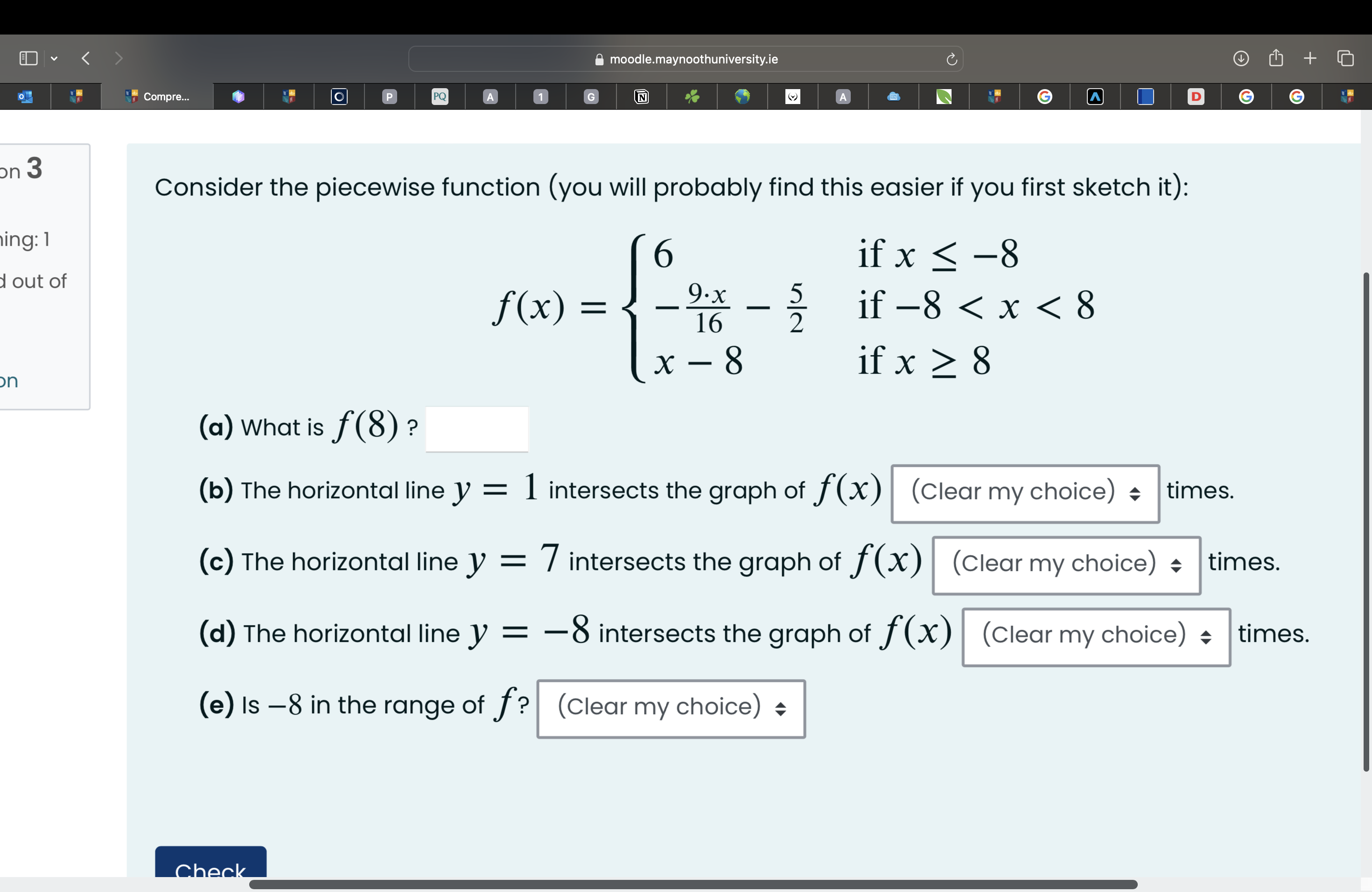This screenshot has height=892, width=1372.
Task: Click the "x − 8" piece of function
Action: point(699,362)
